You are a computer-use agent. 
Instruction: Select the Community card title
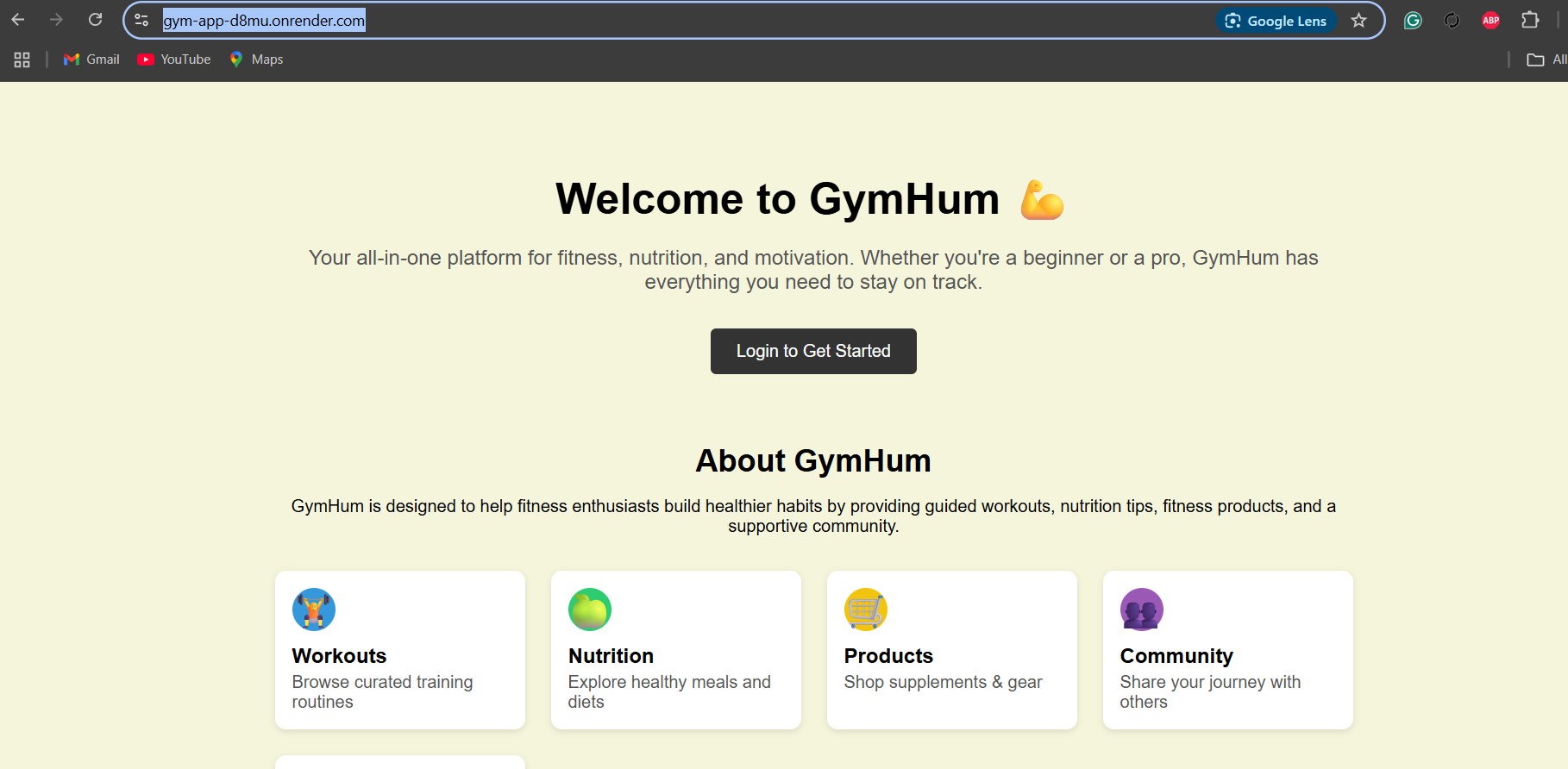point(1176,656)
